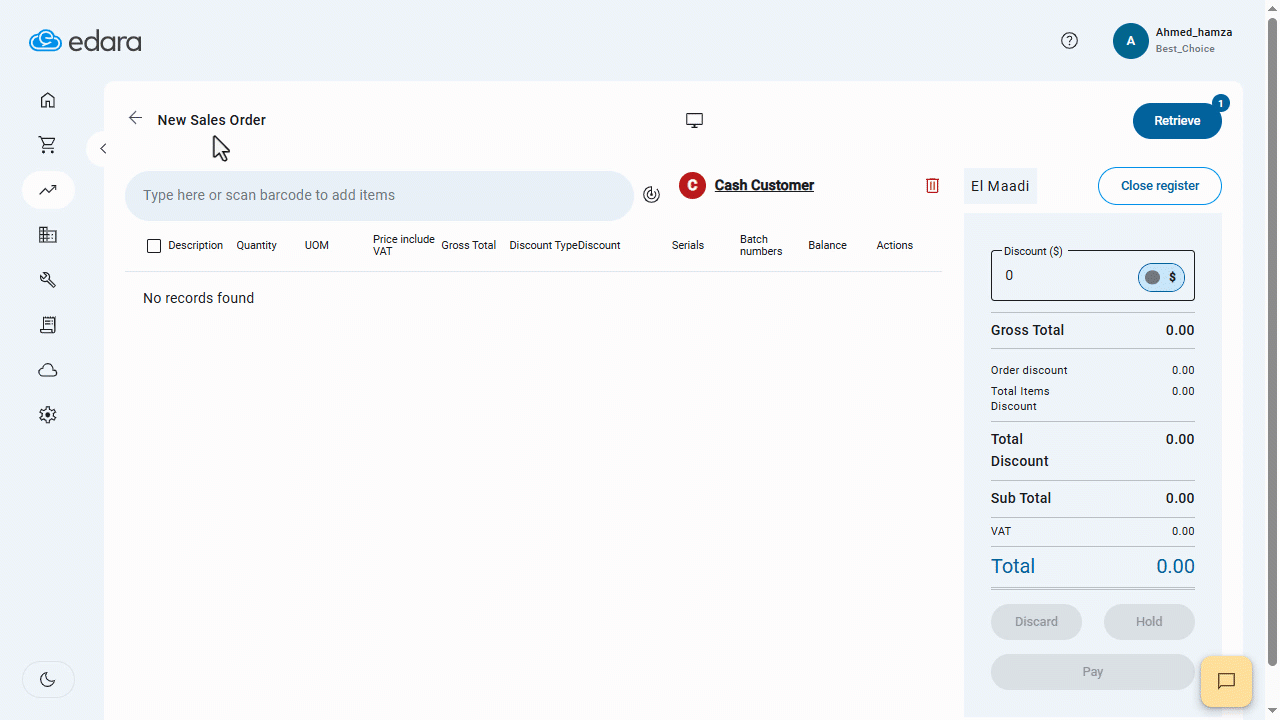Open the user avatar A
The width and height of the screenshot is (1280, 720).
tap(1130, 41)
